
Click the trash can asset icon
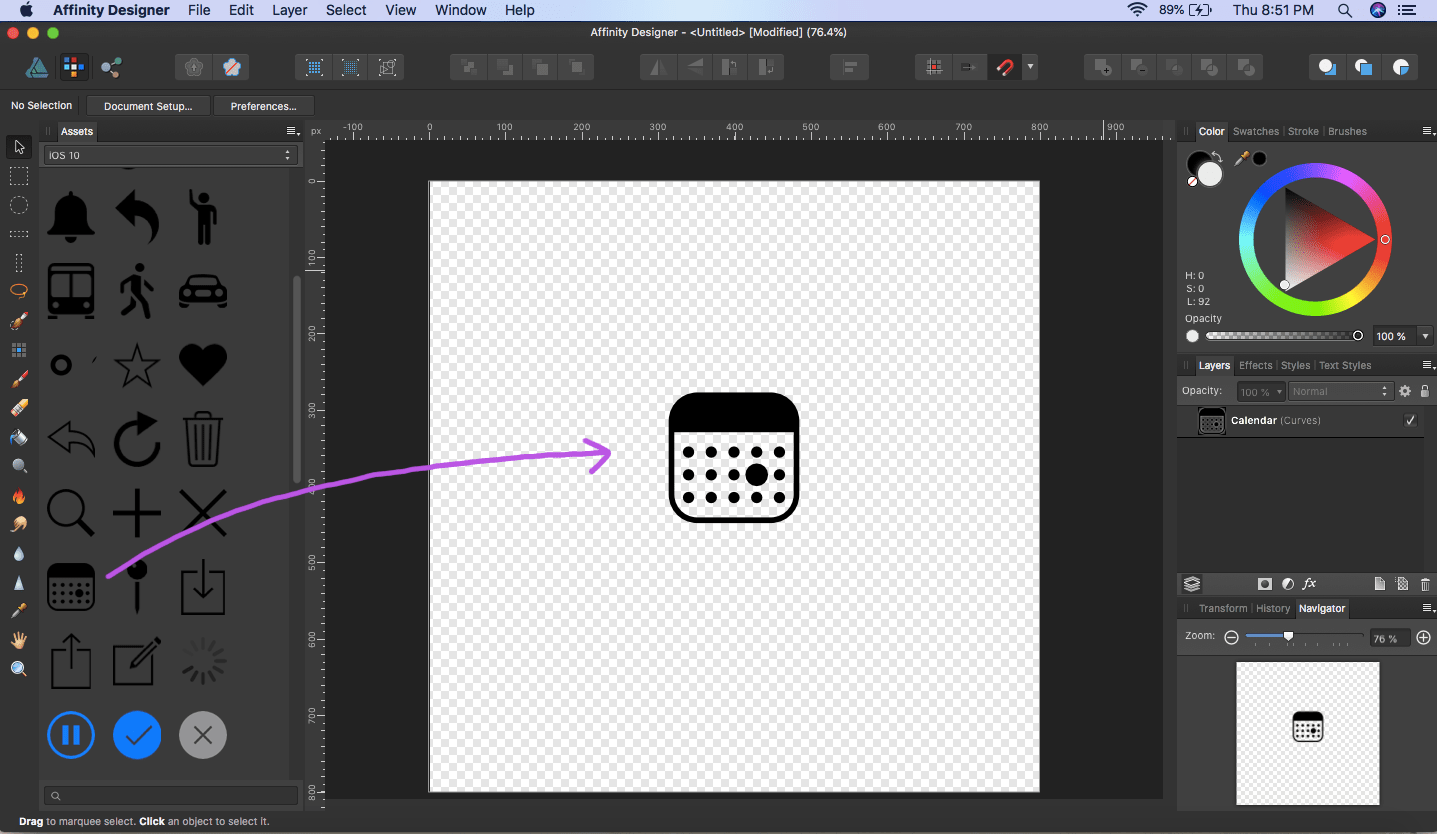pos(203,440)
